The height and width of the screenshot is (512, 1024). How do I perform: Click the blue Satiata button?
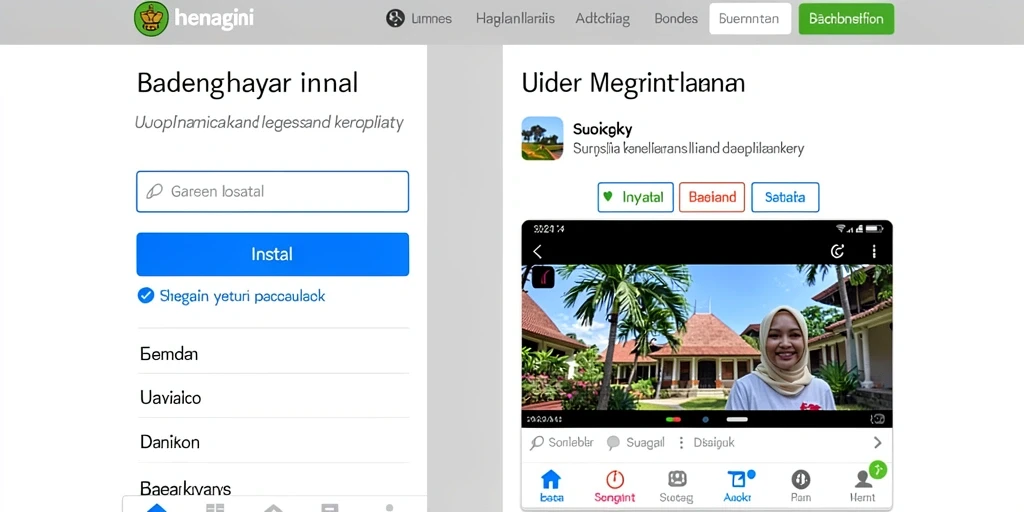pos(785,197)
